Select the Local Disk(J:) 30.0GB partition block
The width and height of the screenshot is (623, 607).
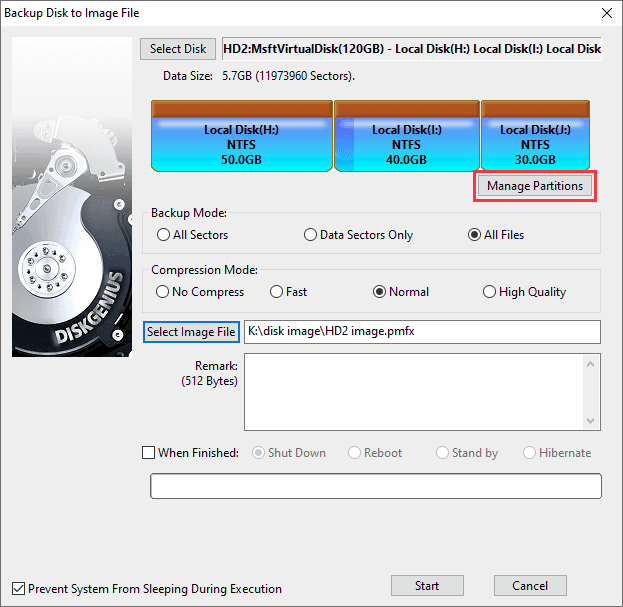point(535,135)
